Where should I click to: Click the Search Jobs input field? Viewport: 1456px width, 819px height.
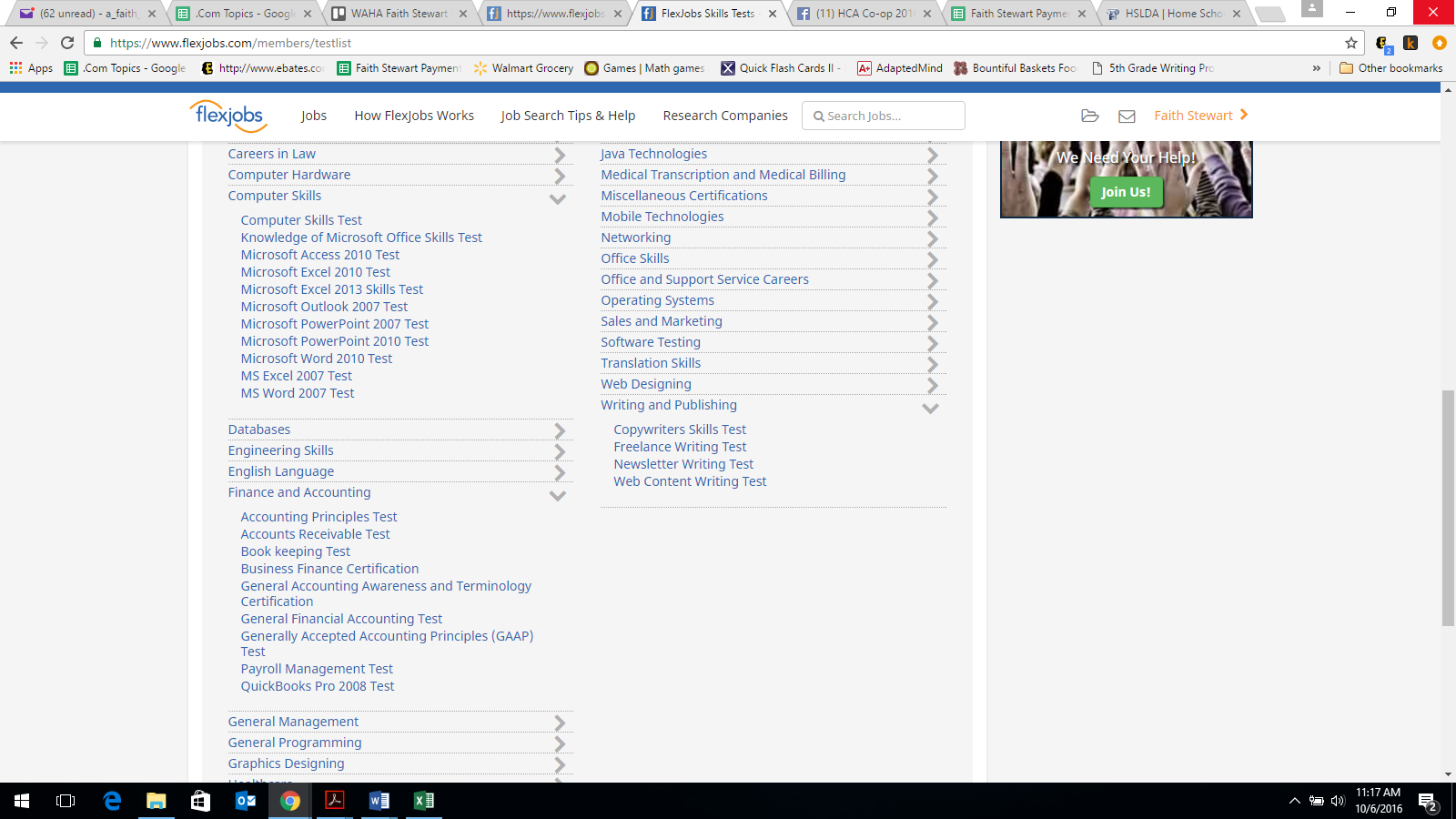(884, 116)
